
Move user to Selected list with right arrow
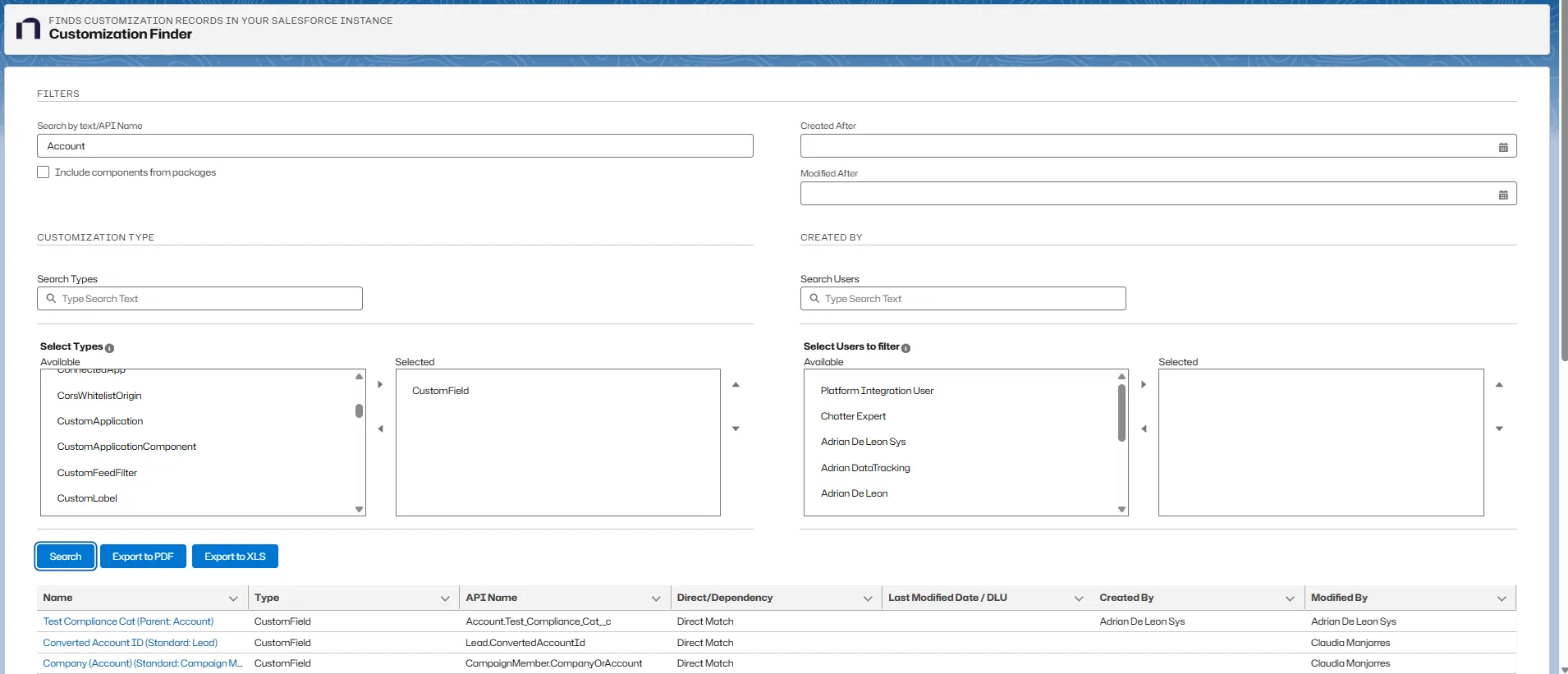pos(1144,384)
